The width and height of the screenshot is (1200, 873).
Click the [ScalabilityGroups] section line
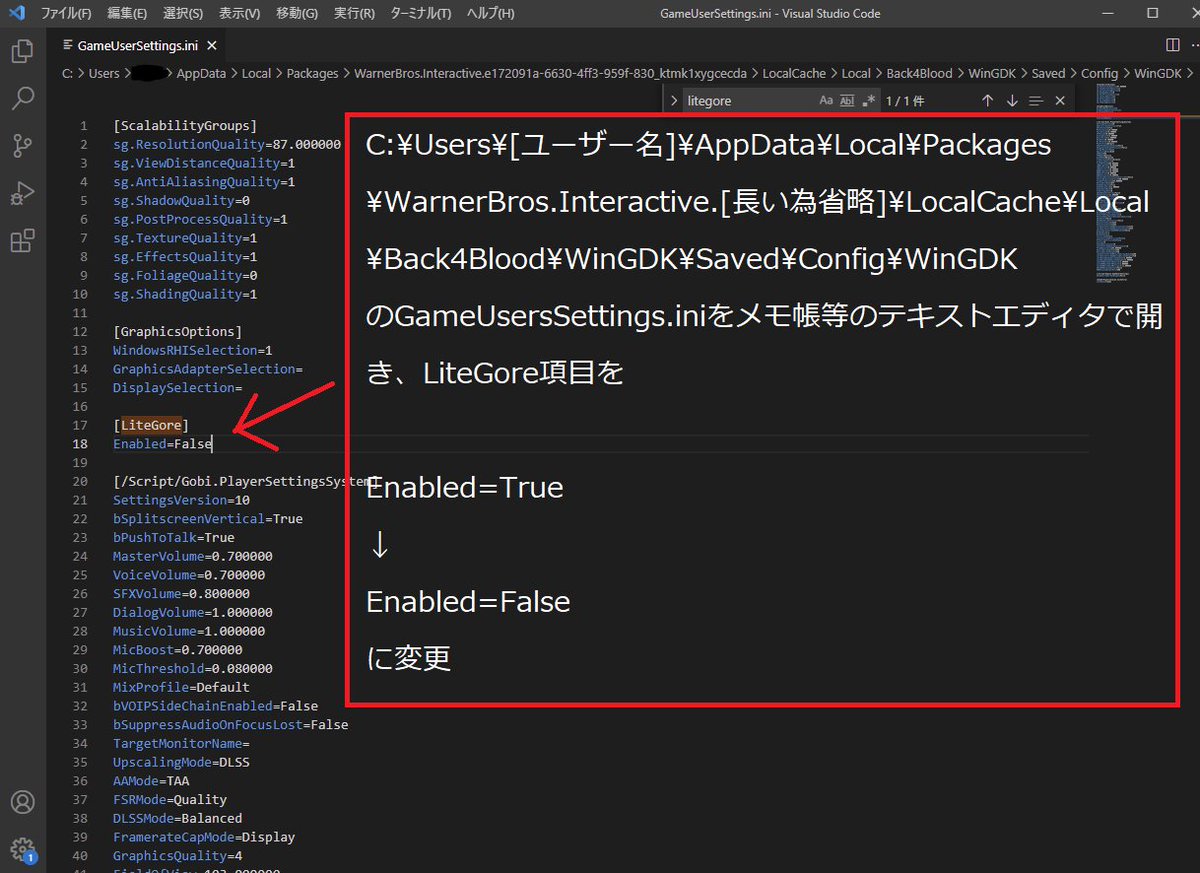[x=185, y=126]
